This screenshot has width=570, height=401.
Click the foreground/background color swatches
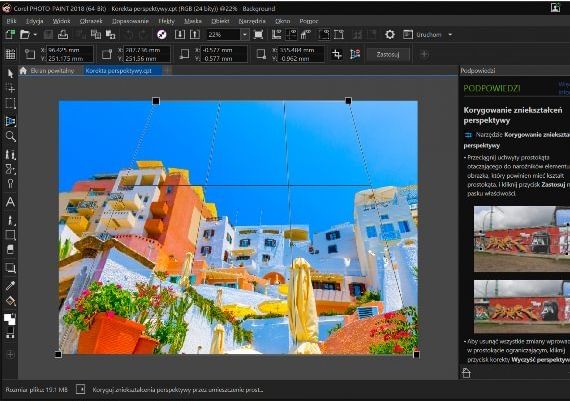[10, 319]
